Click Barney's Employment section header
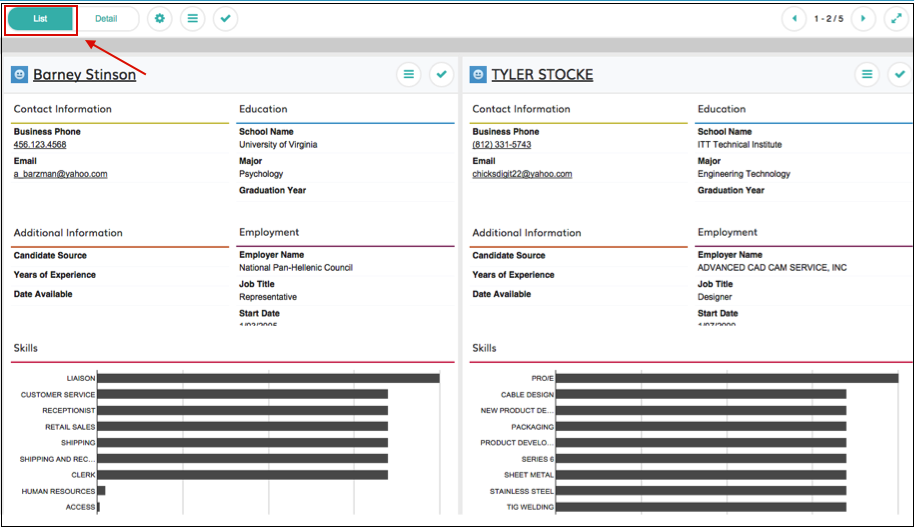915x527 pixels. tap(269, 232)
